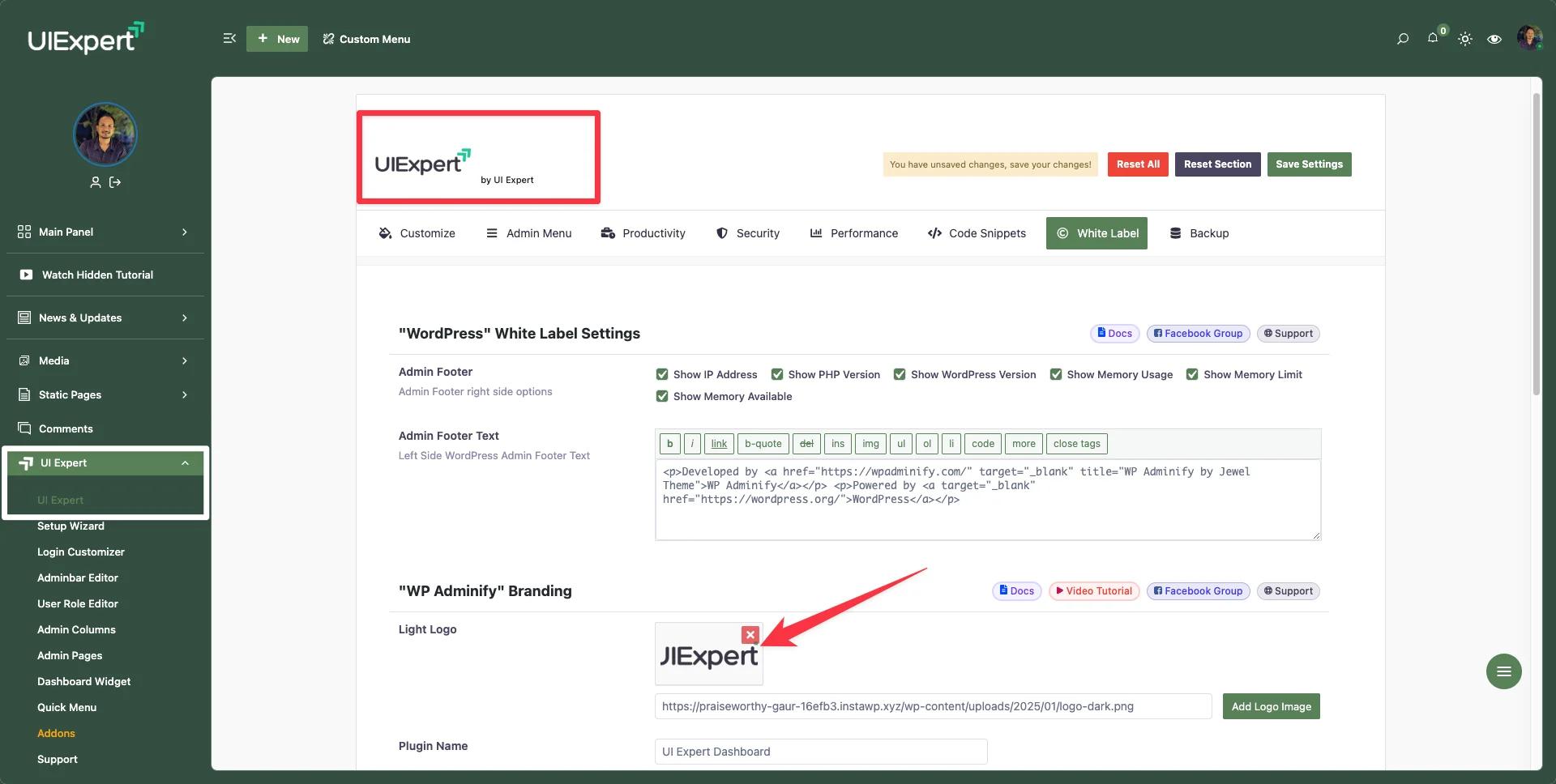Open the round floating menu button
The height and width of the screenshot is (784, 1556).
[x=1504, y=671]
